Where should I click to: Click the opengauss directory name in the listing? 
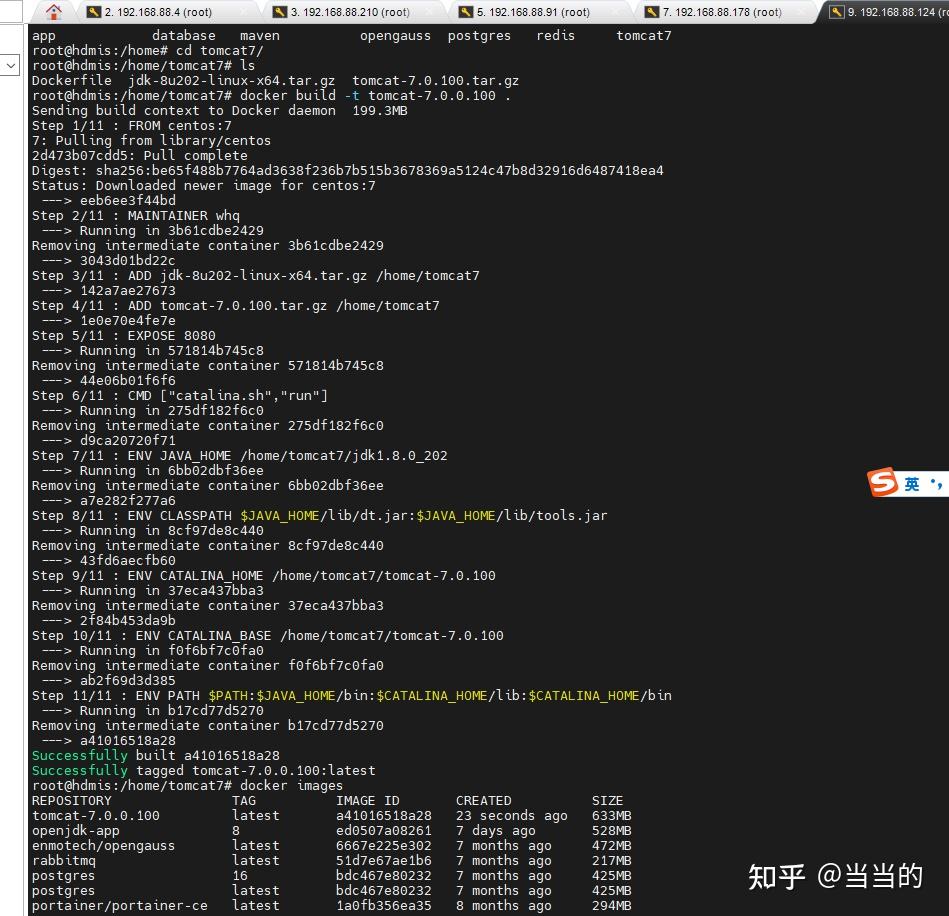394,35
